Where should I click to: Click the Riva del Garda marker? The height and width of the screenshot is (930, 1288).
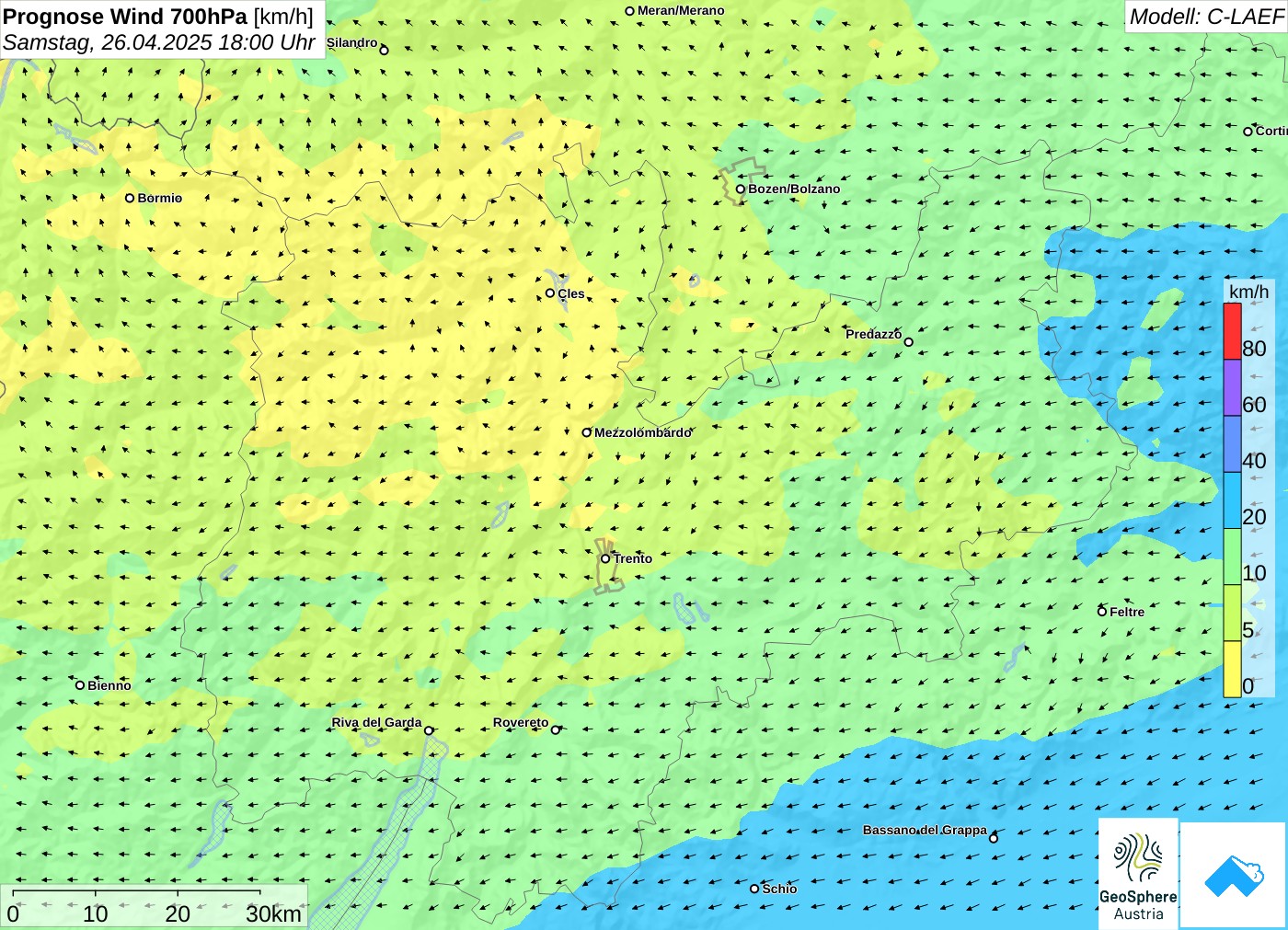click(x=429, y=730)
